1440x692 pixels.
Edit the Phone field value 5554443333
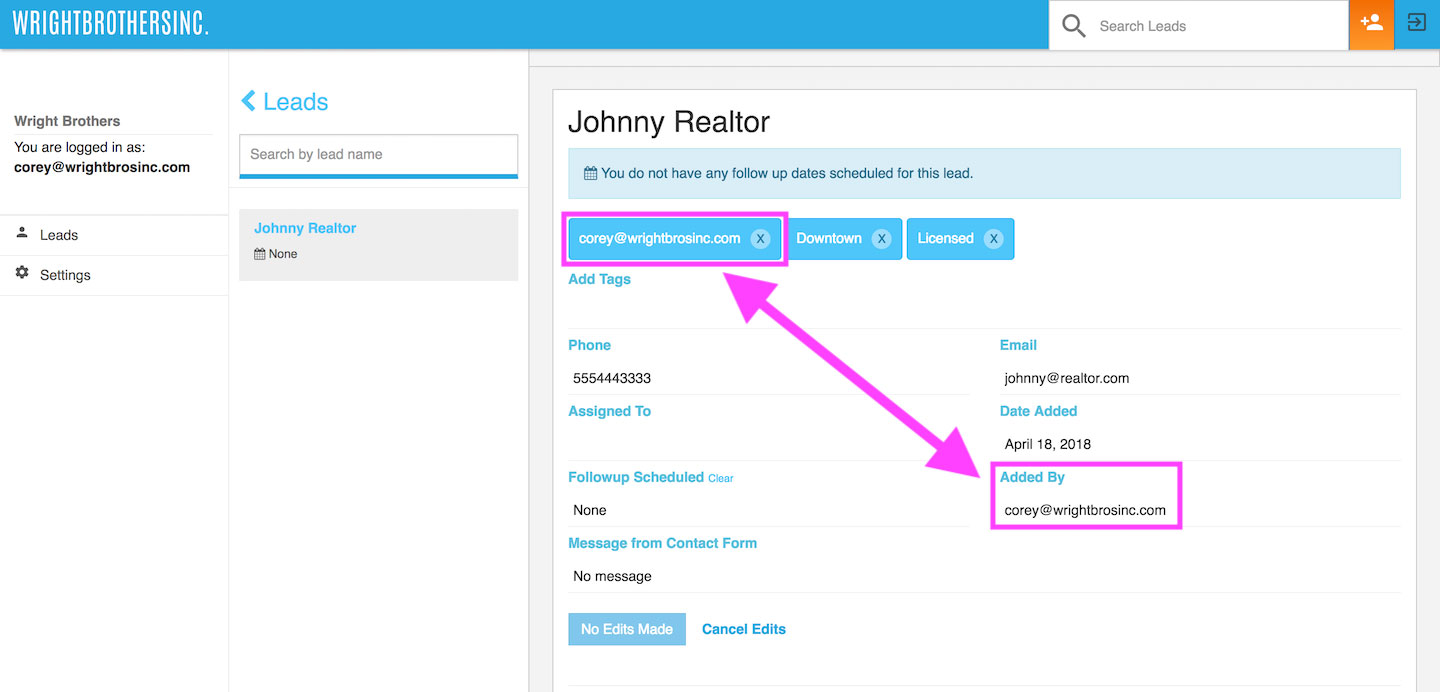click(769, 378)
